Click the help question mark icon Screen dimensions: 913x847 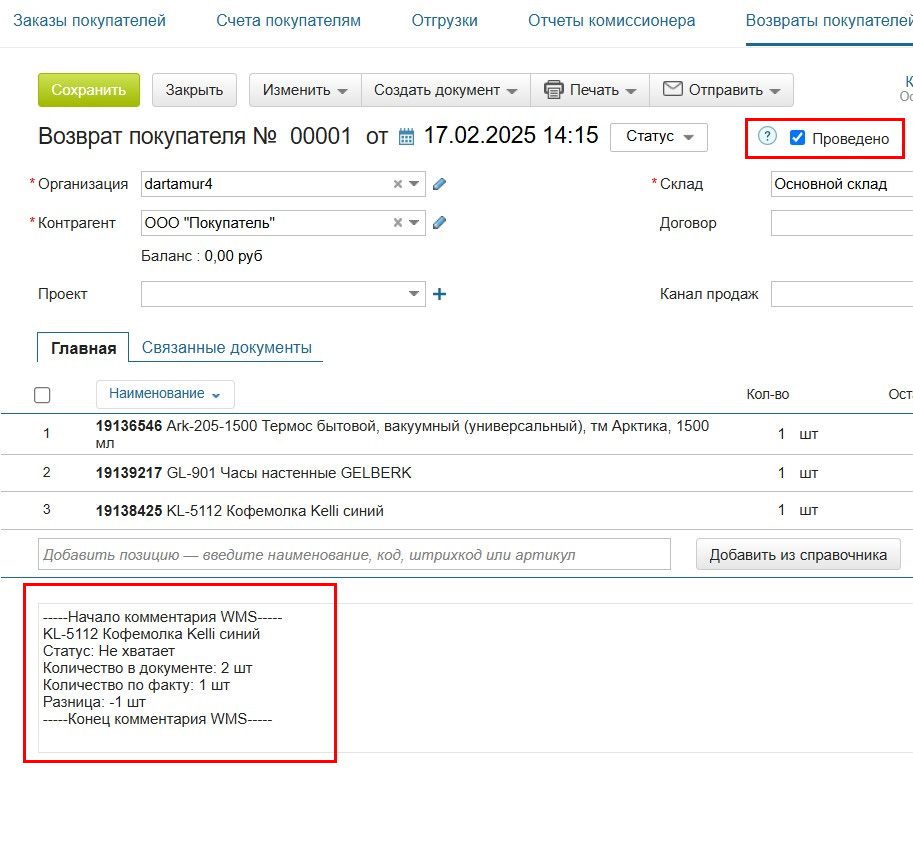[767, 137]
